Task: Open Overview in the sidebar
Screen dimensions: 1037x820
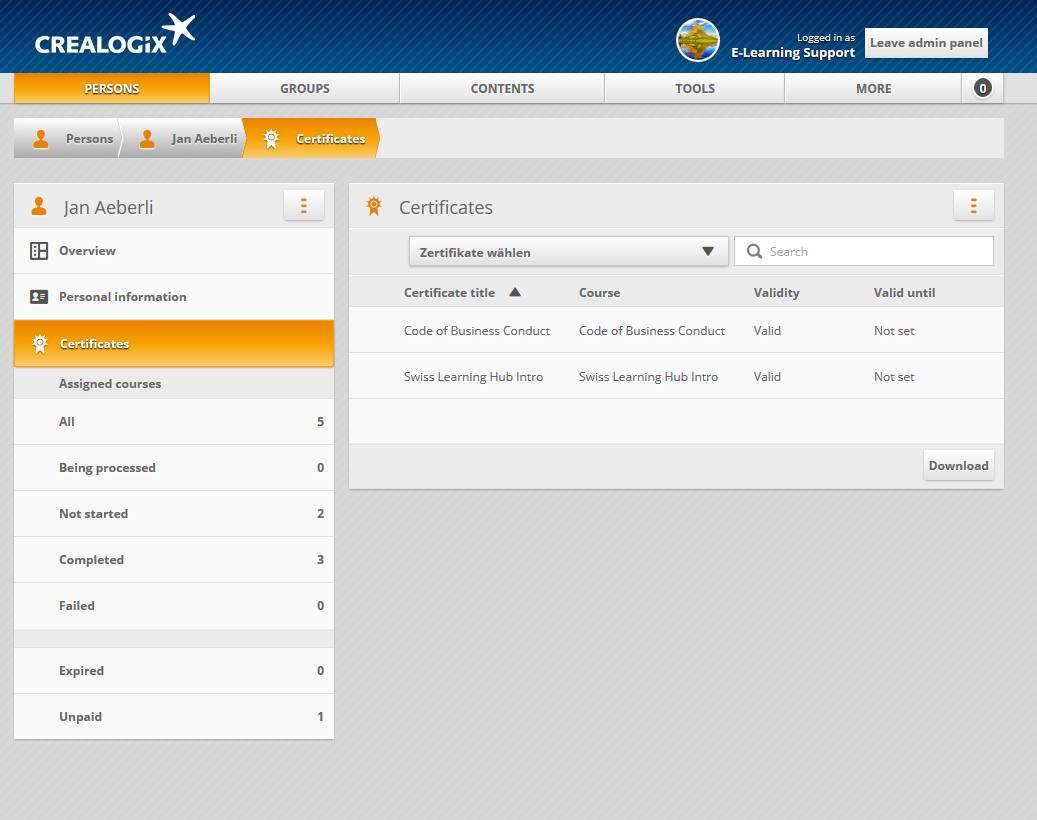Action: (174, 251)
